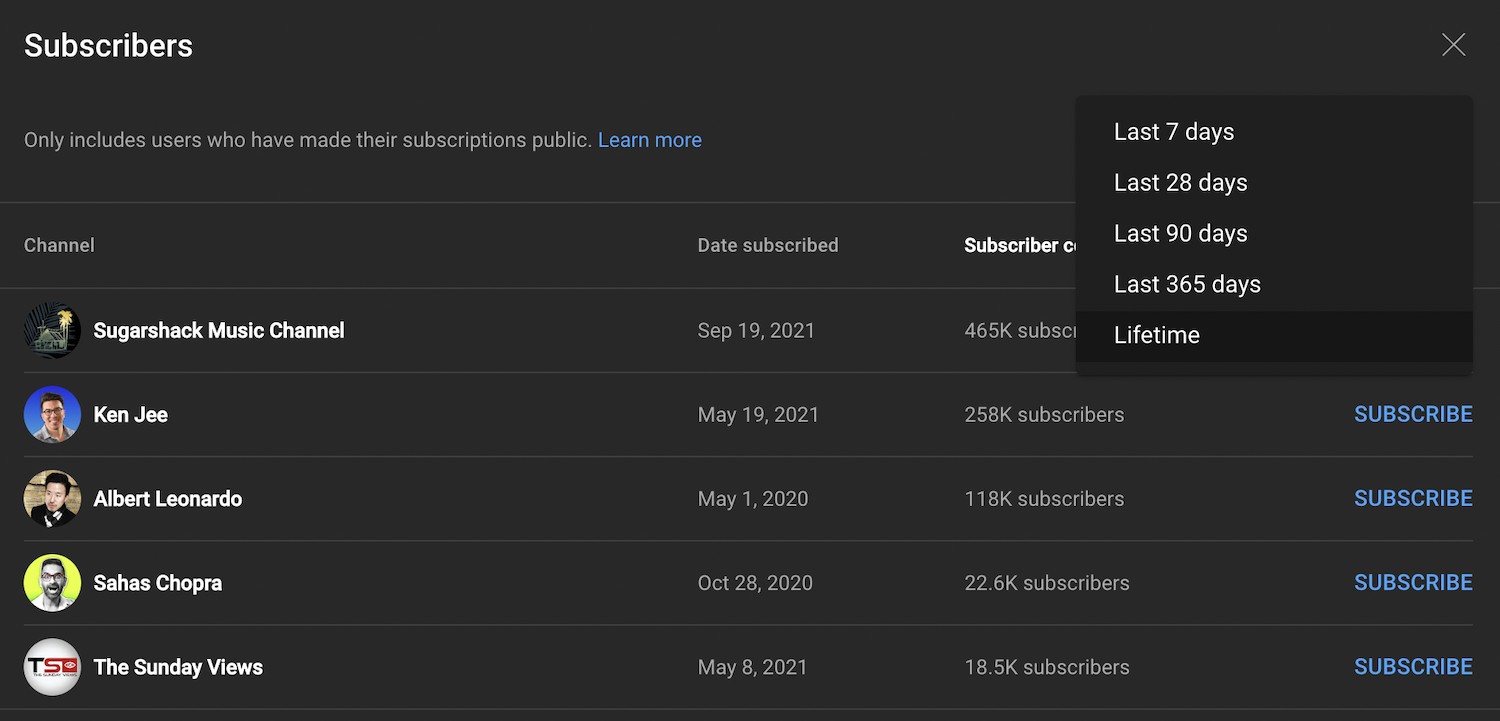Pick Last 90 days time range

pos(1274,234)
